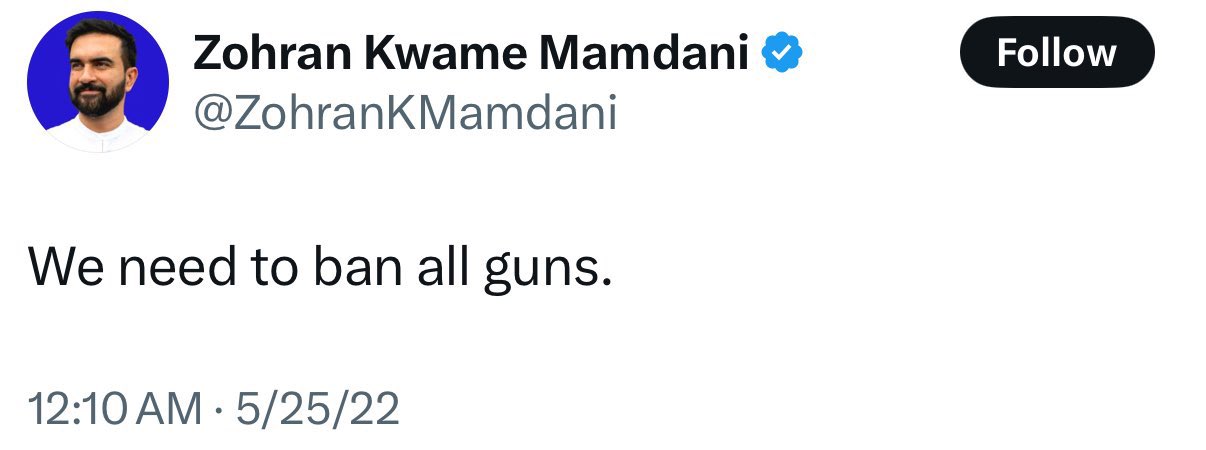Viewport: 1206px width, 450px height.
Task: Click the "@" symbol of the username
Action: click(211, 115)
